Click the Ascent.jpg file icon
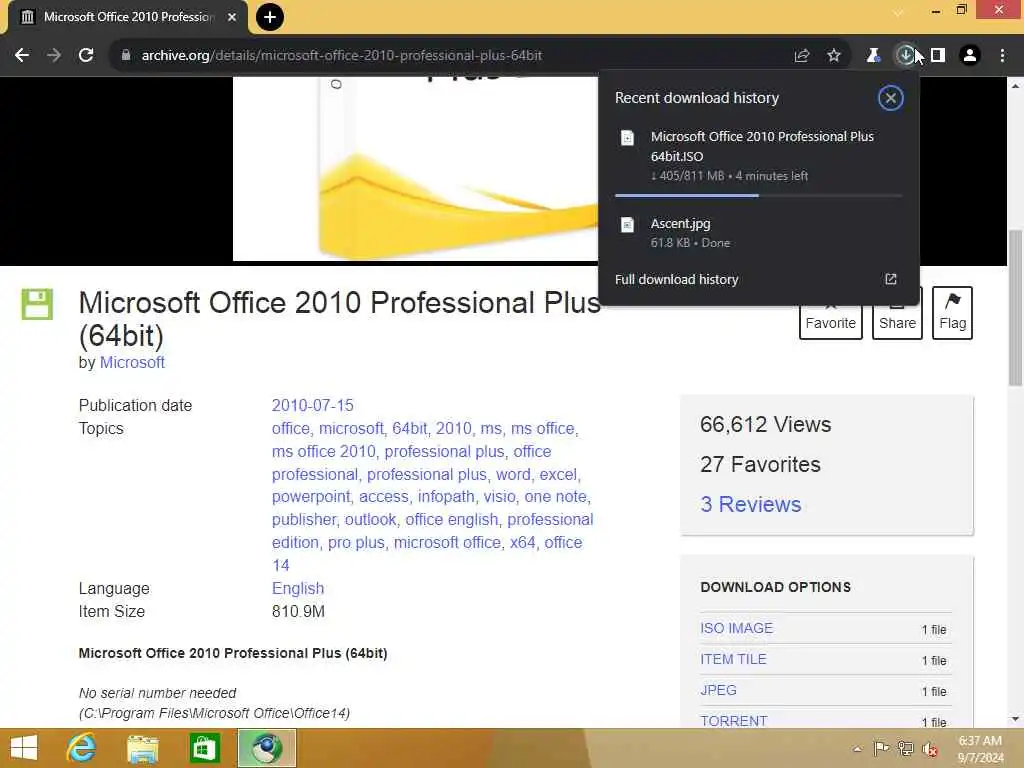This screenshot has width=1024, height=768. pyautogui.click(x=628, y=225)
